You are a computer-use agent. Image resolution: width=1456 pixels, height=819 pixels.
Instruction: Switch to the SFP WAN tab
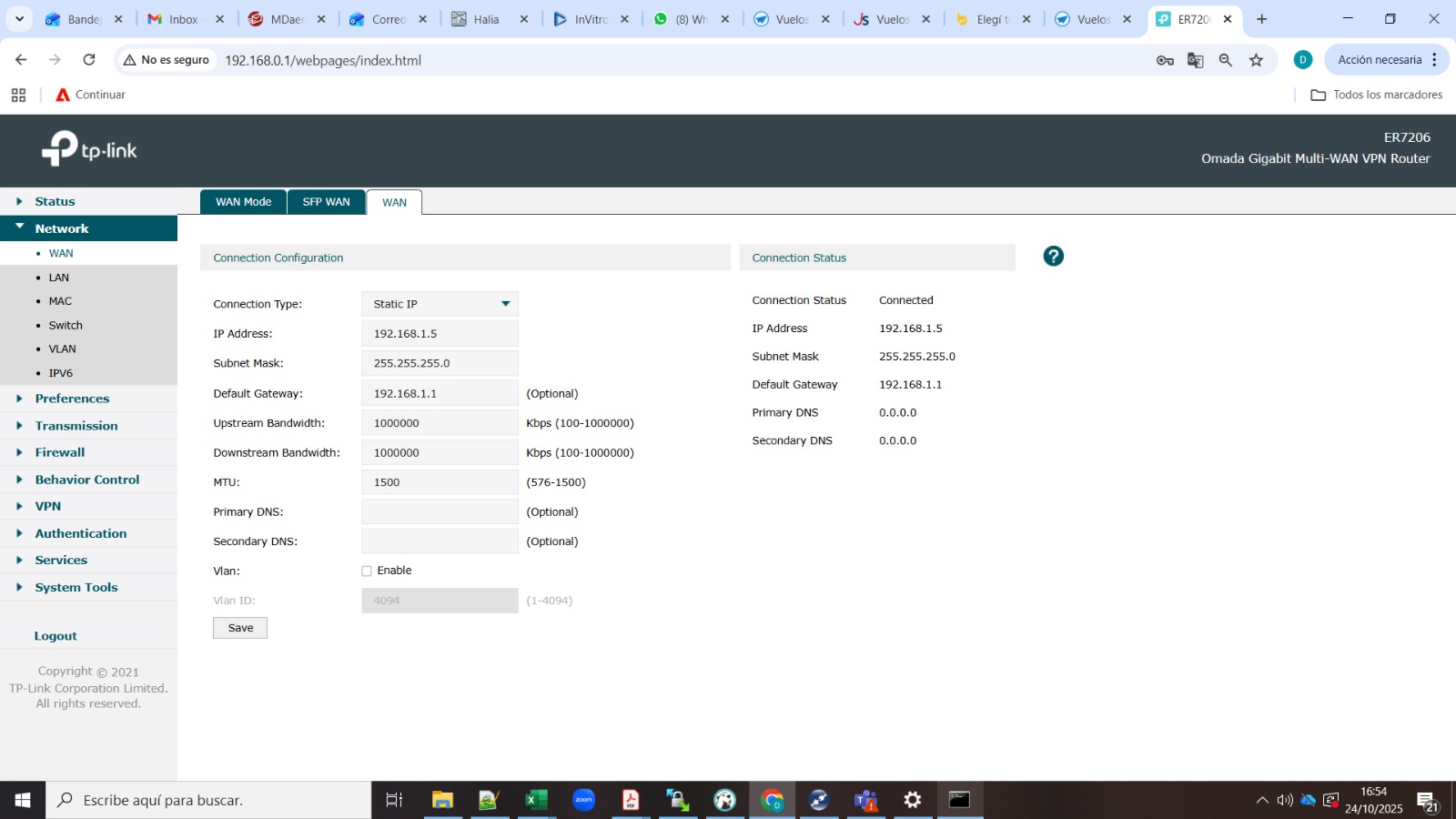[326, 202]
